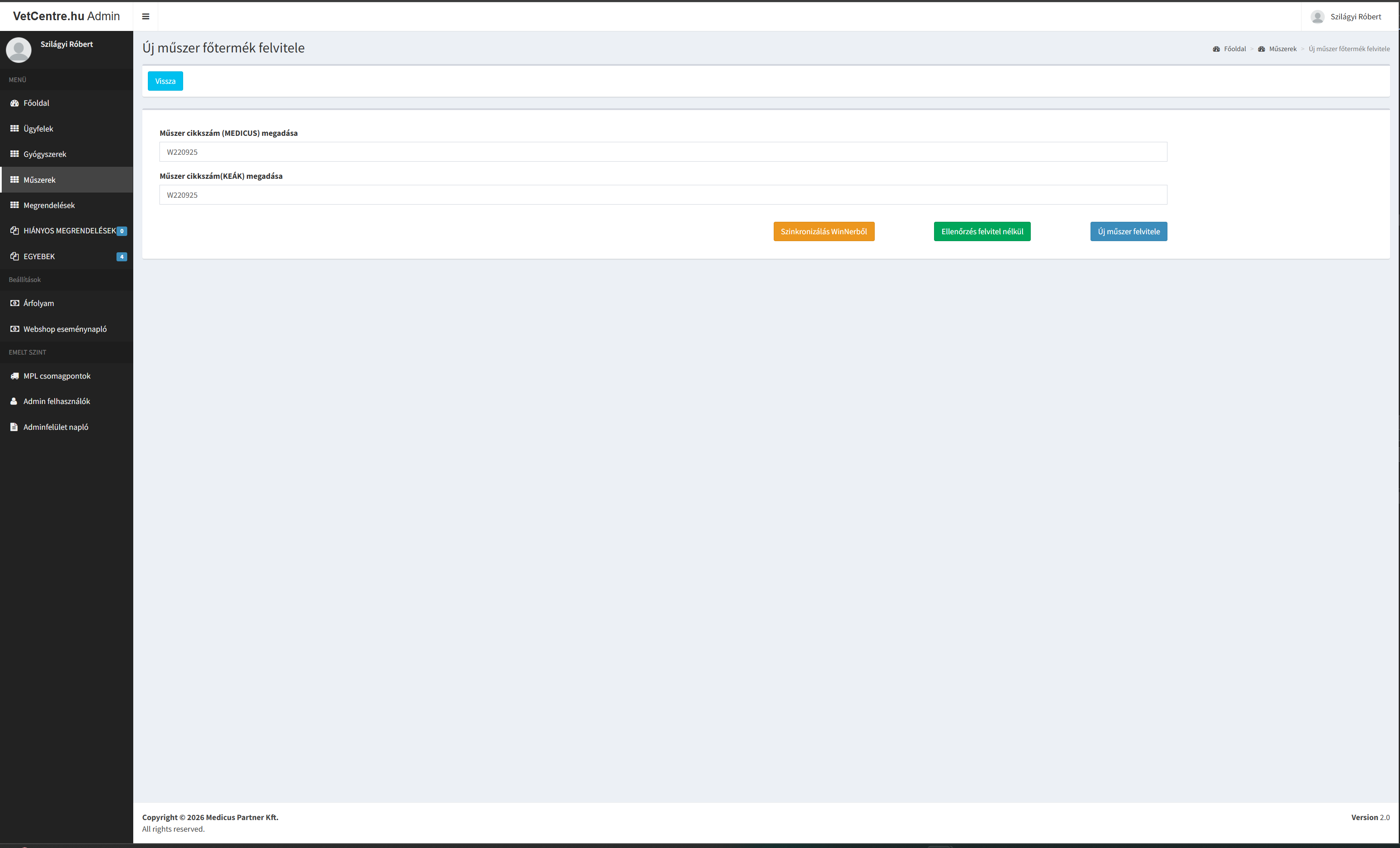The height and width of the screenshot is (848, 1400).
Task: Open the Gyógyszerek menu item
Action: pos(45,154)
